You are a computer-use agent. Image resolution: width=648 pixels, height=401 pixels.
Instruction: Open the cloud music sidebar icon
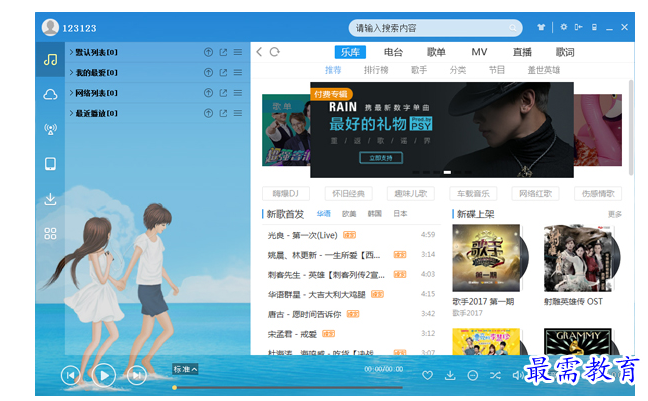coord(50,95)
